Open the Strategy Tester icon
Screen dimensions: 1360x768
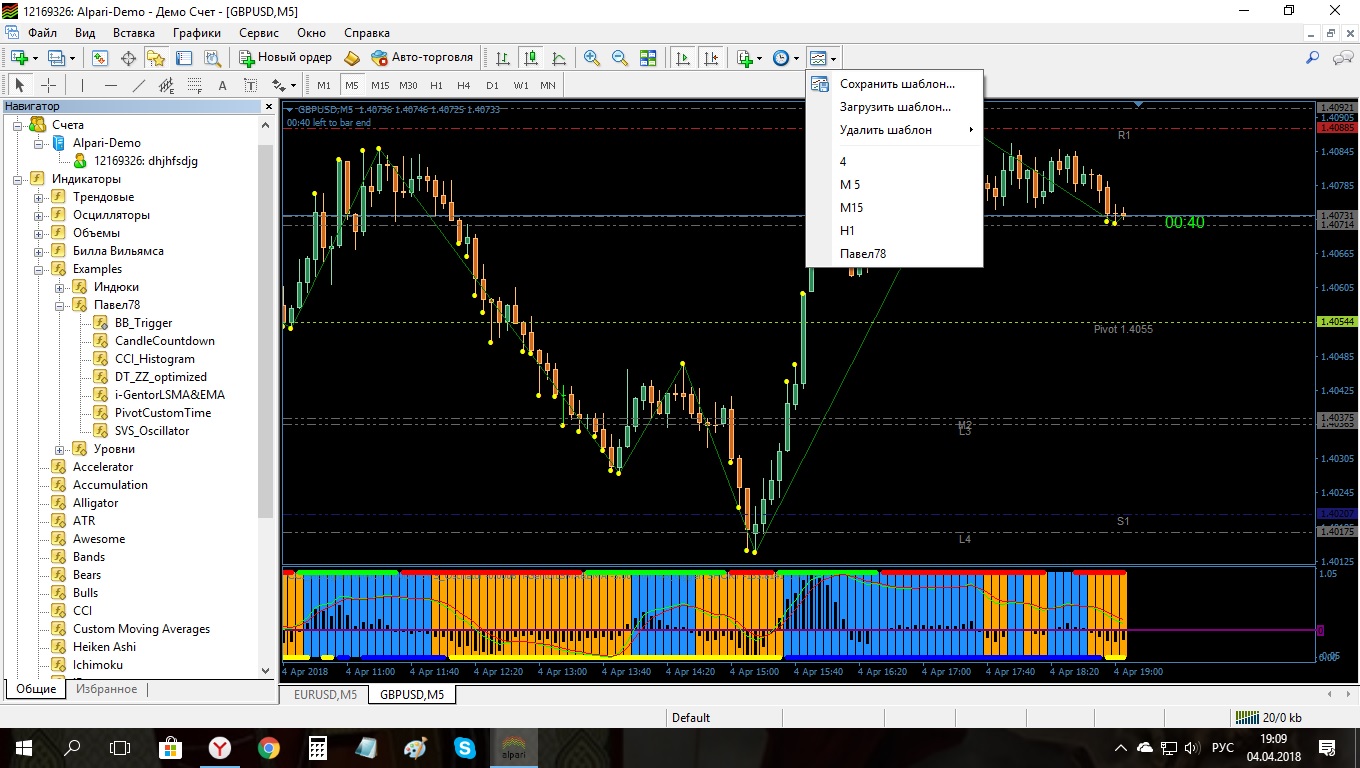(x=212, y=58)
